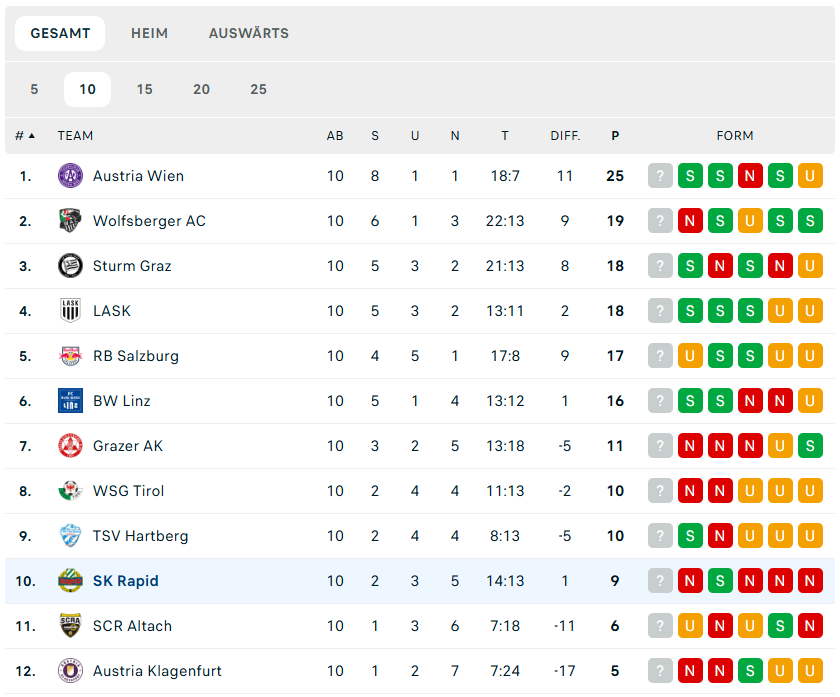Switch to the AUSWÄRTS tab
Screen dimensions: 840x697
[249, 33]
